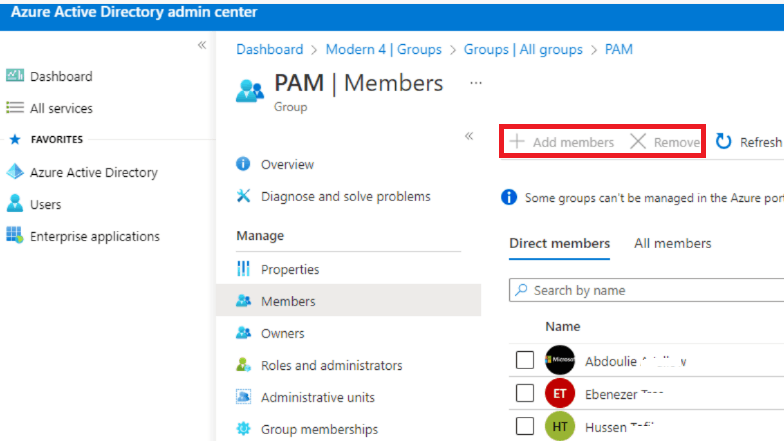This screenshot has width=784, height=441.
Task: Click the Diagnose and solve problems wrench icon
Action: coord(244,196)
